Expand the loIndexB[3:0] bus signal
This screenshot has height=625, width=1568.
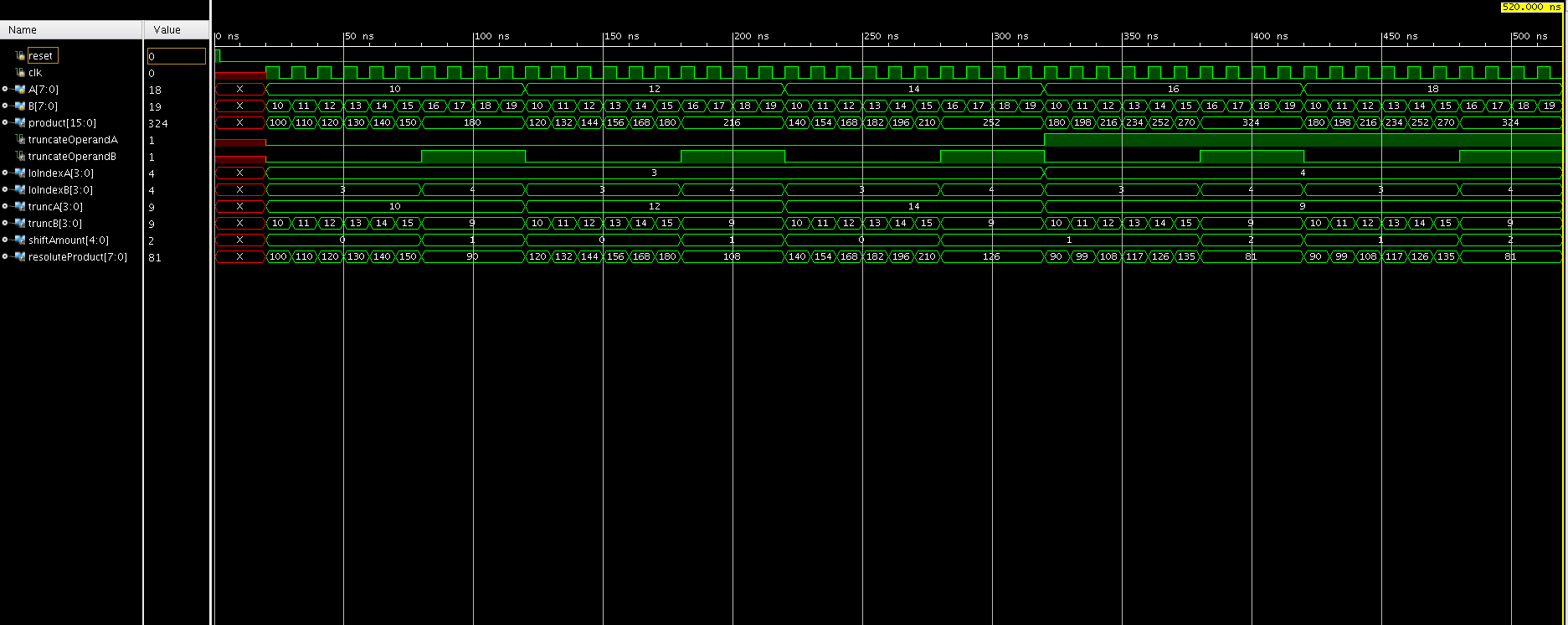click(5, 189)
